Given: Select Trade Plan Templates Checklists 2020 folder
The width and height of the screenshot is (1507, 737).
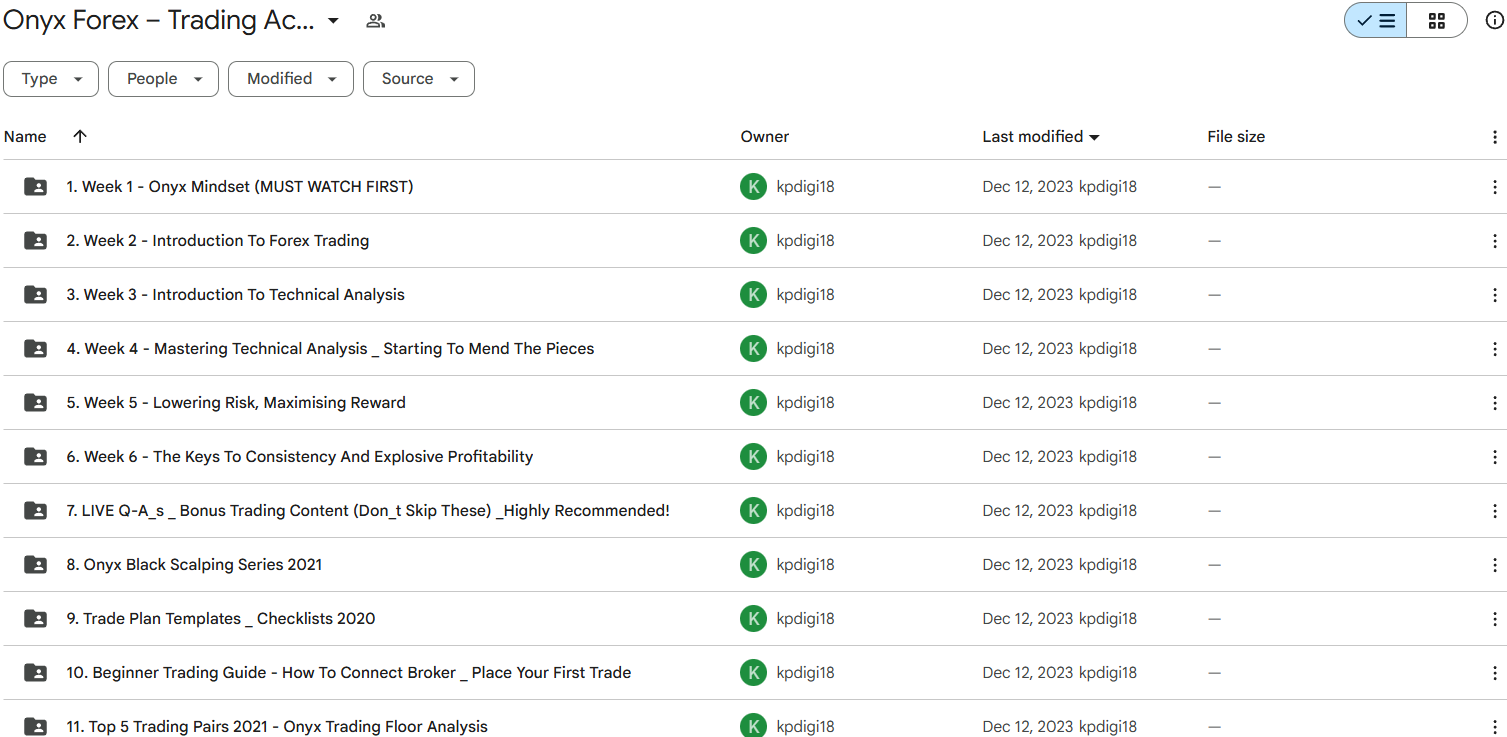Looking at the screenshot, I should pyautogui.click(x=221, y=619).
